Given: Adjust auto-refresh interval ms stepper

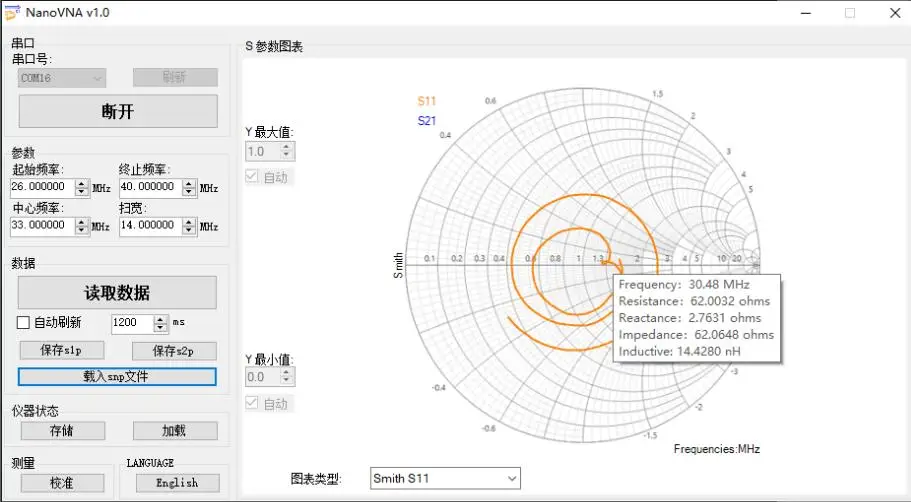Looking at the screenshot, I should [x=161, y=324].
